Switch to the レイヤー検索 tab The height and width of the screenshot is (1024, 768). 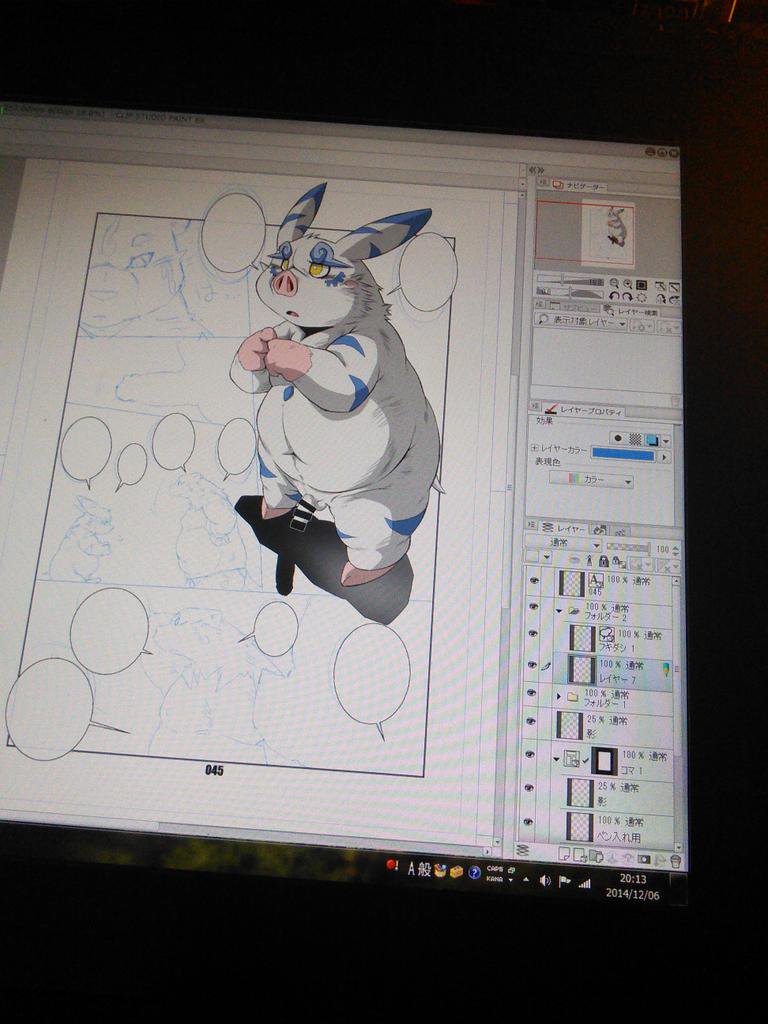630,311
